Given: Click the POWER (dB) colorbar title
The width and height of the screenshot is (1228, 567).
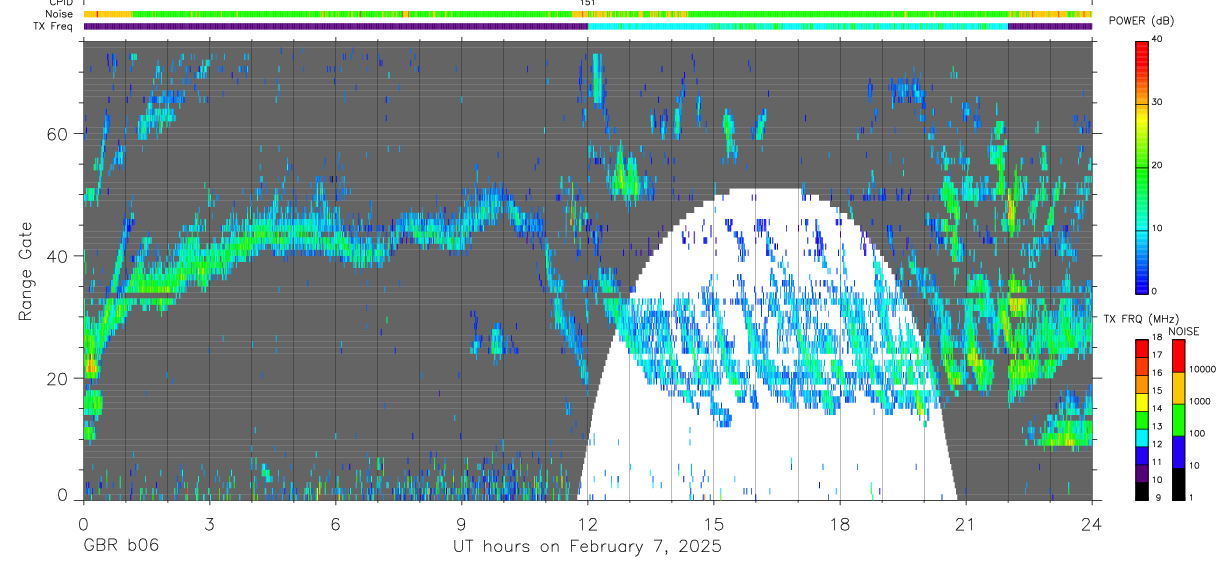Looking at the screenshot, I should 1142,21.
